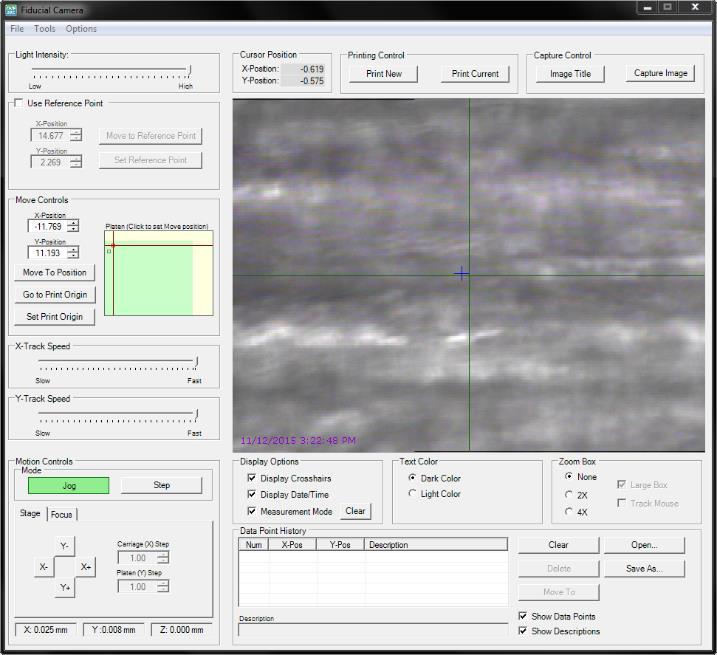Image resolution: width=717 pixels, height=655 pixels.
Task: Click the Y-Track Speed slider
Action: coord(118,416)
